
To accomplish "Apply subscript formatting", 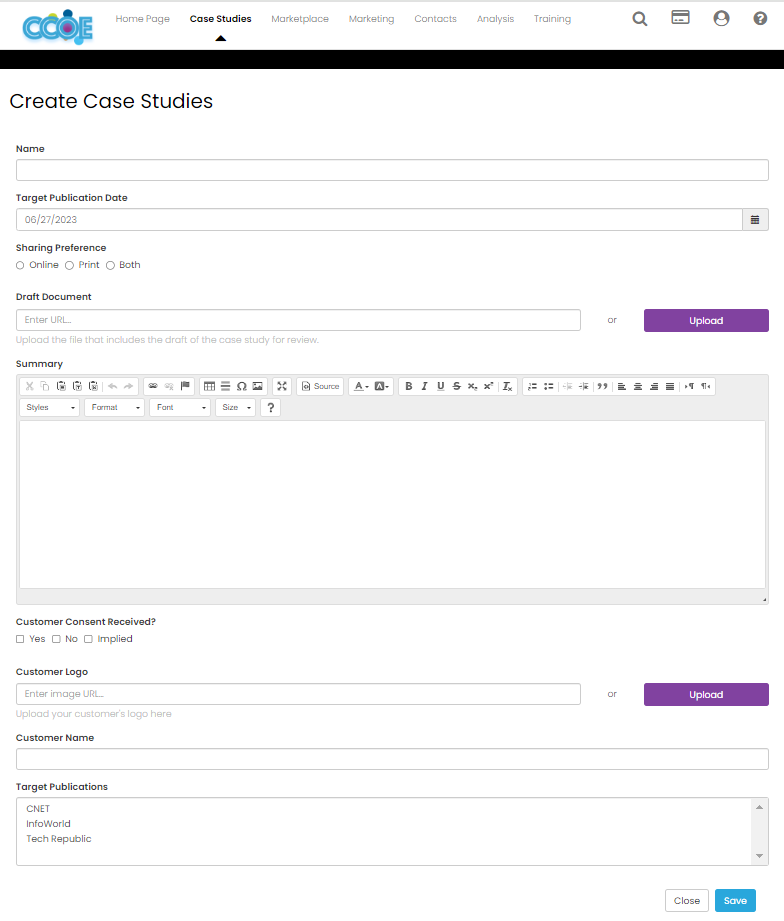I will tap(472, 386).
